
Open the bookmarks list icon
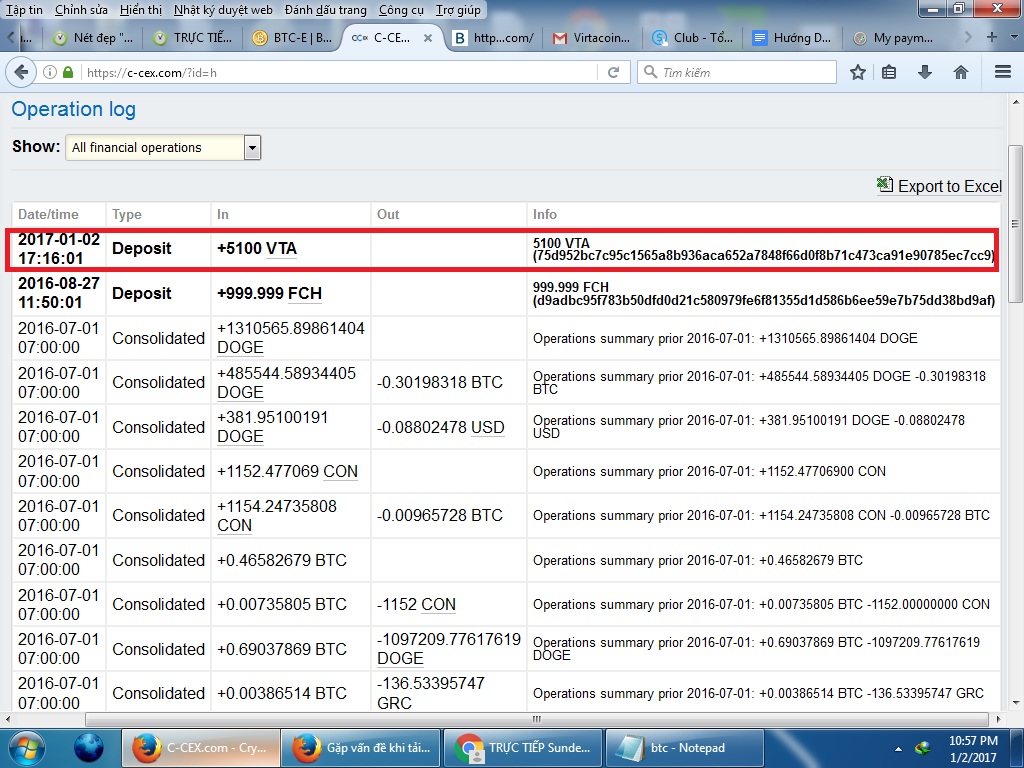(889, 72)
